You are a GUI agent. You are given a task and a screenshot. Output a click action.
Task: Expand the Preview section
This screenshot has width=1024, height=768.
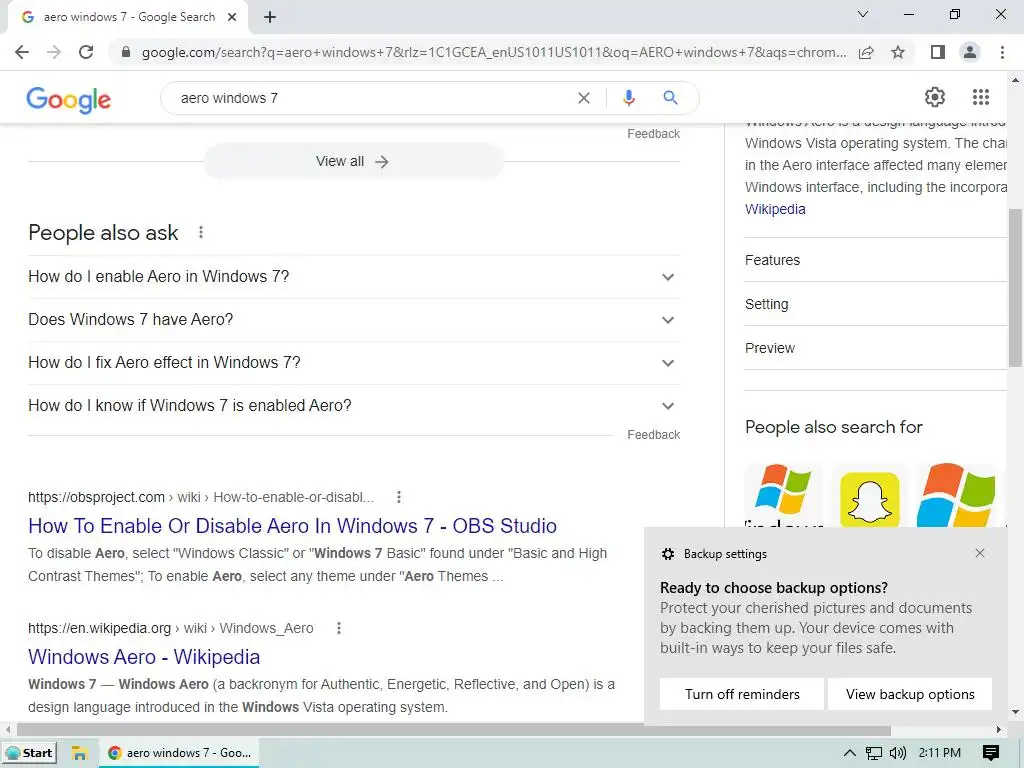875,348
